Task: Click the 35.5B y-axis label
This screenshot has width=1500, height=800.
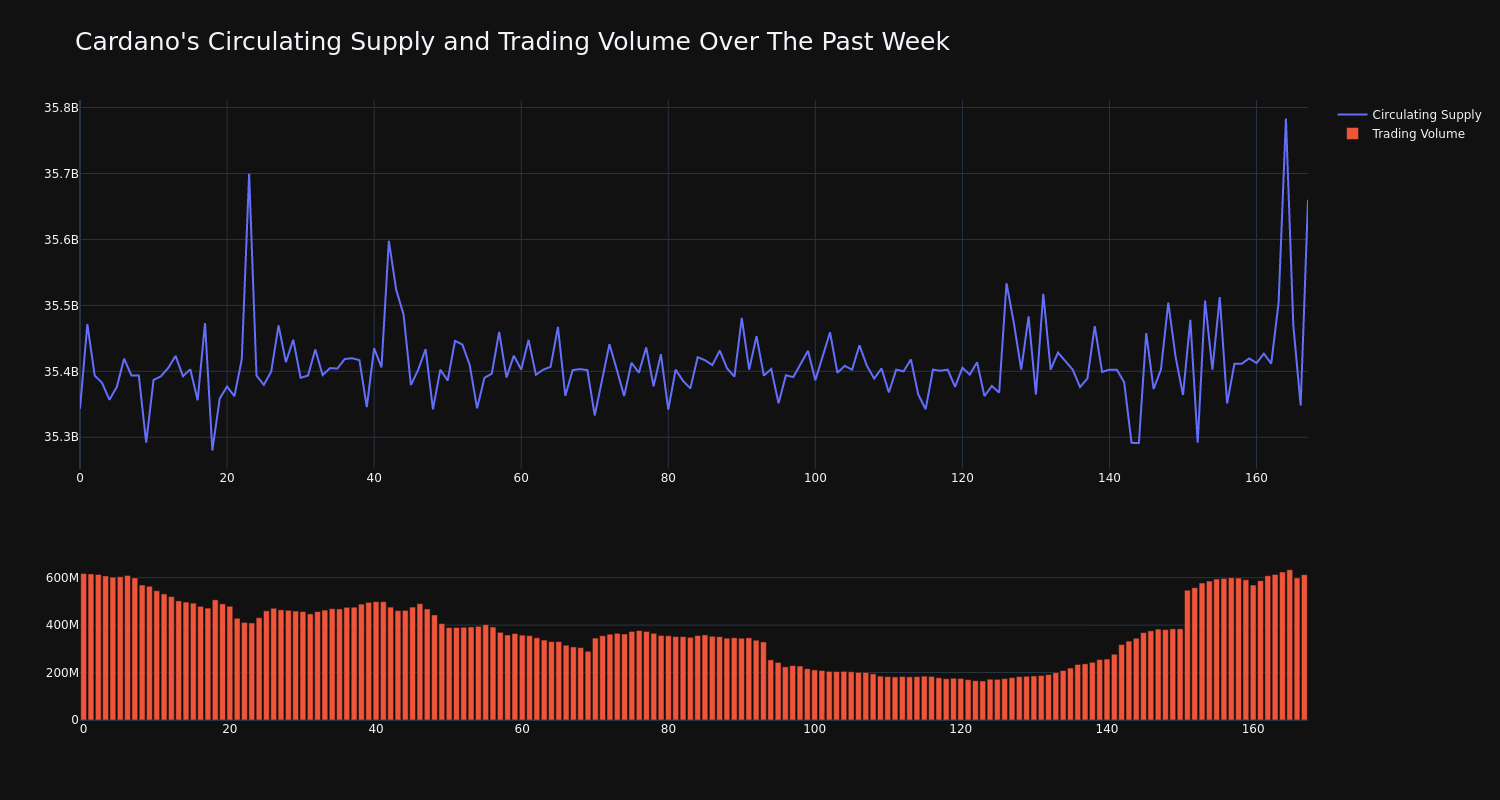Action: [61, 306]
